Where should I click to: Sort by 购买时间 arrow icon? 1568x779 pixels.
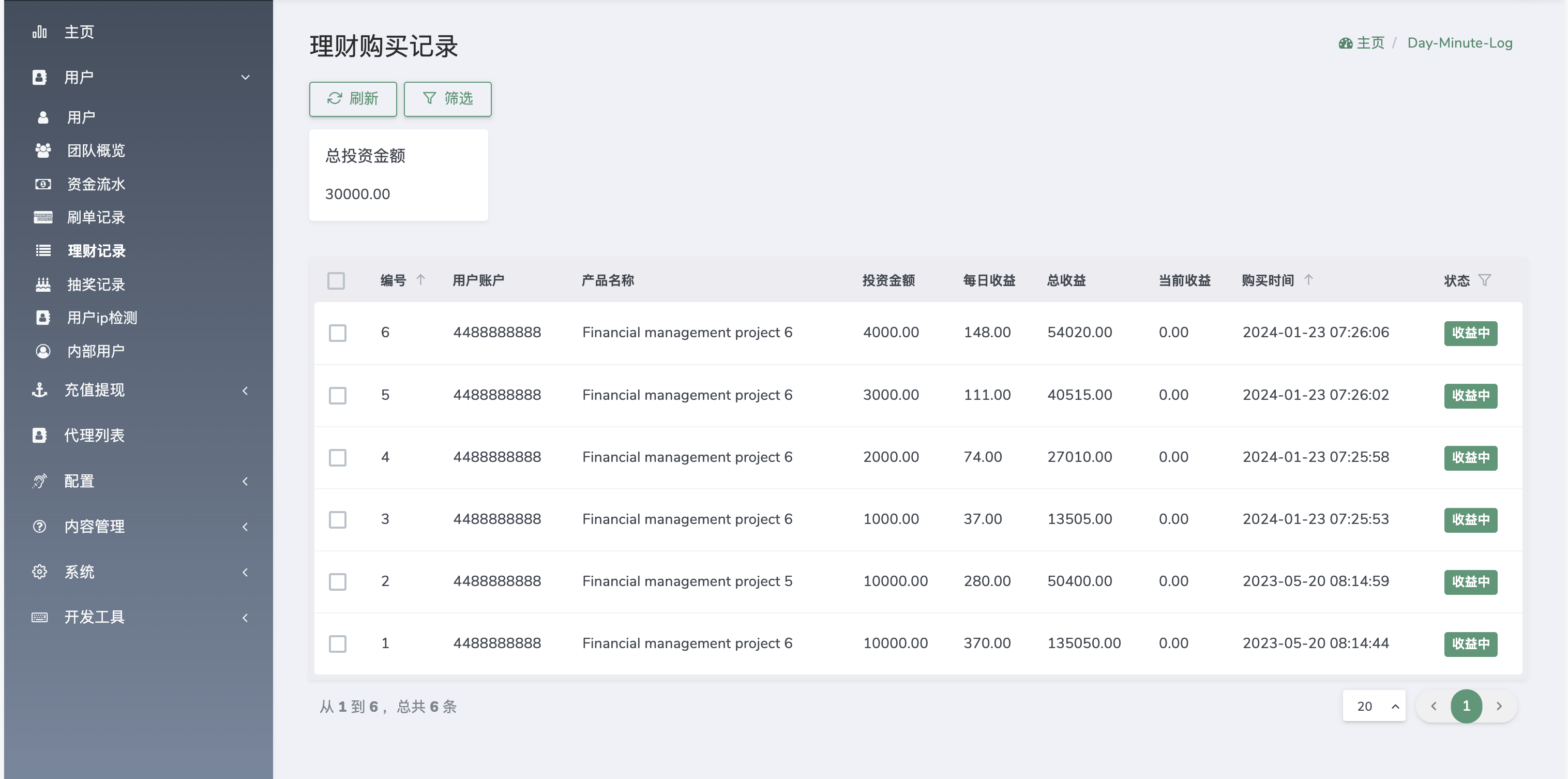click(x=1308, y=279)
